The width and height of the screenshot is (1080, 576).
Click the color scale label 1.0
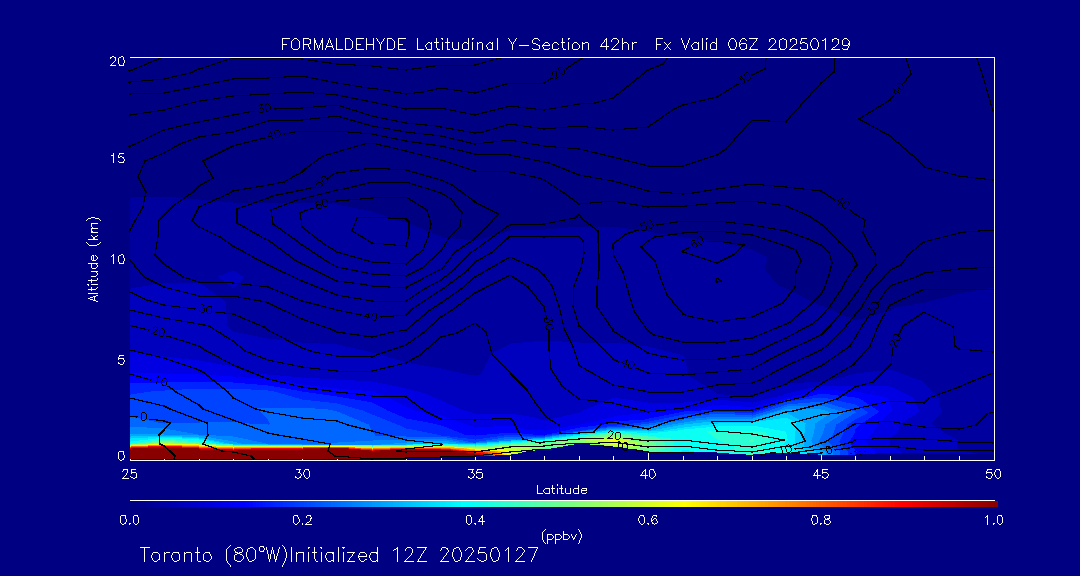coord(993,520)
